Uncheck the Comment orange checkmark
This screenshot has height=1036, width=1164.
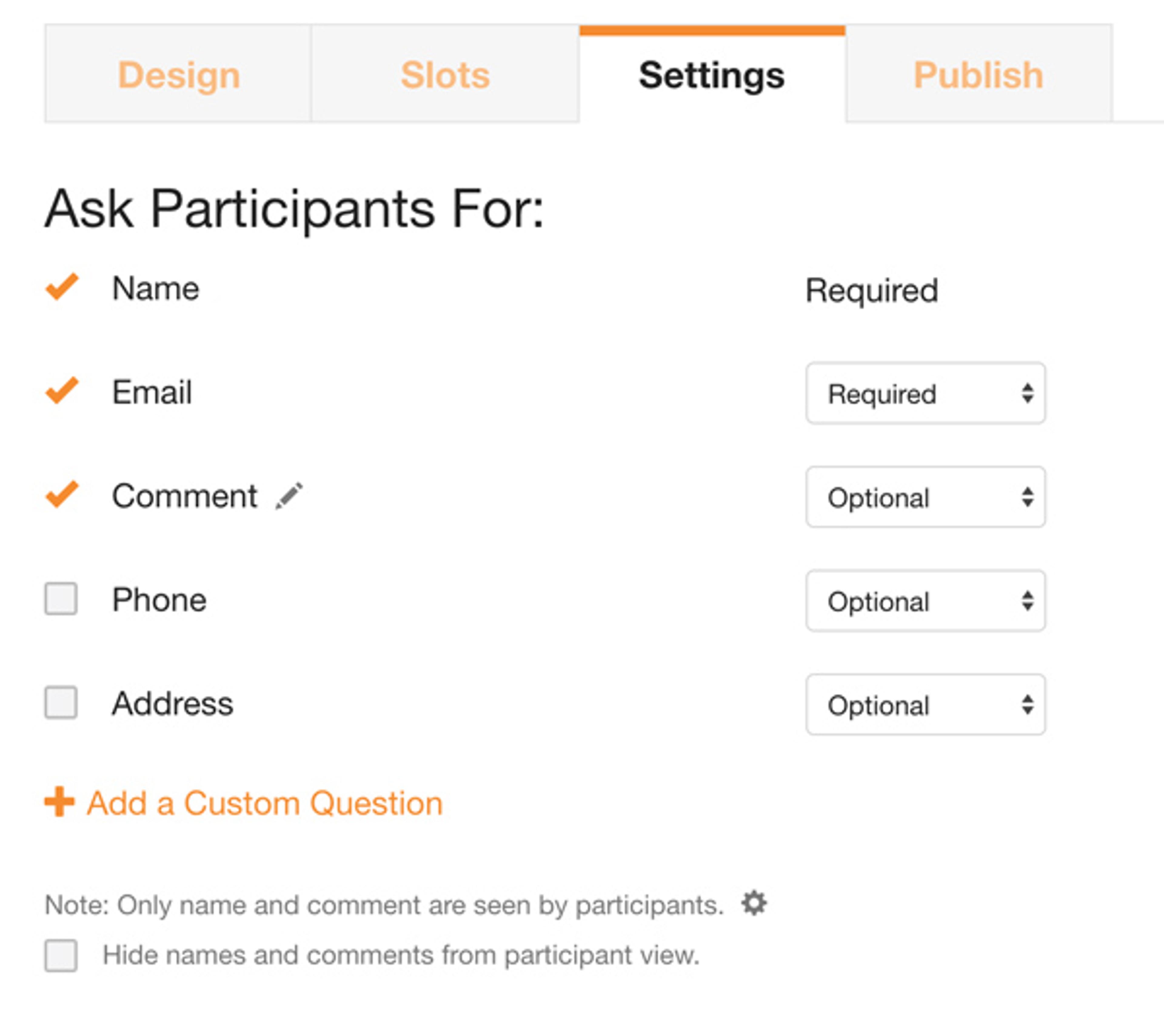pyautogui.click(x=62, y=494)
